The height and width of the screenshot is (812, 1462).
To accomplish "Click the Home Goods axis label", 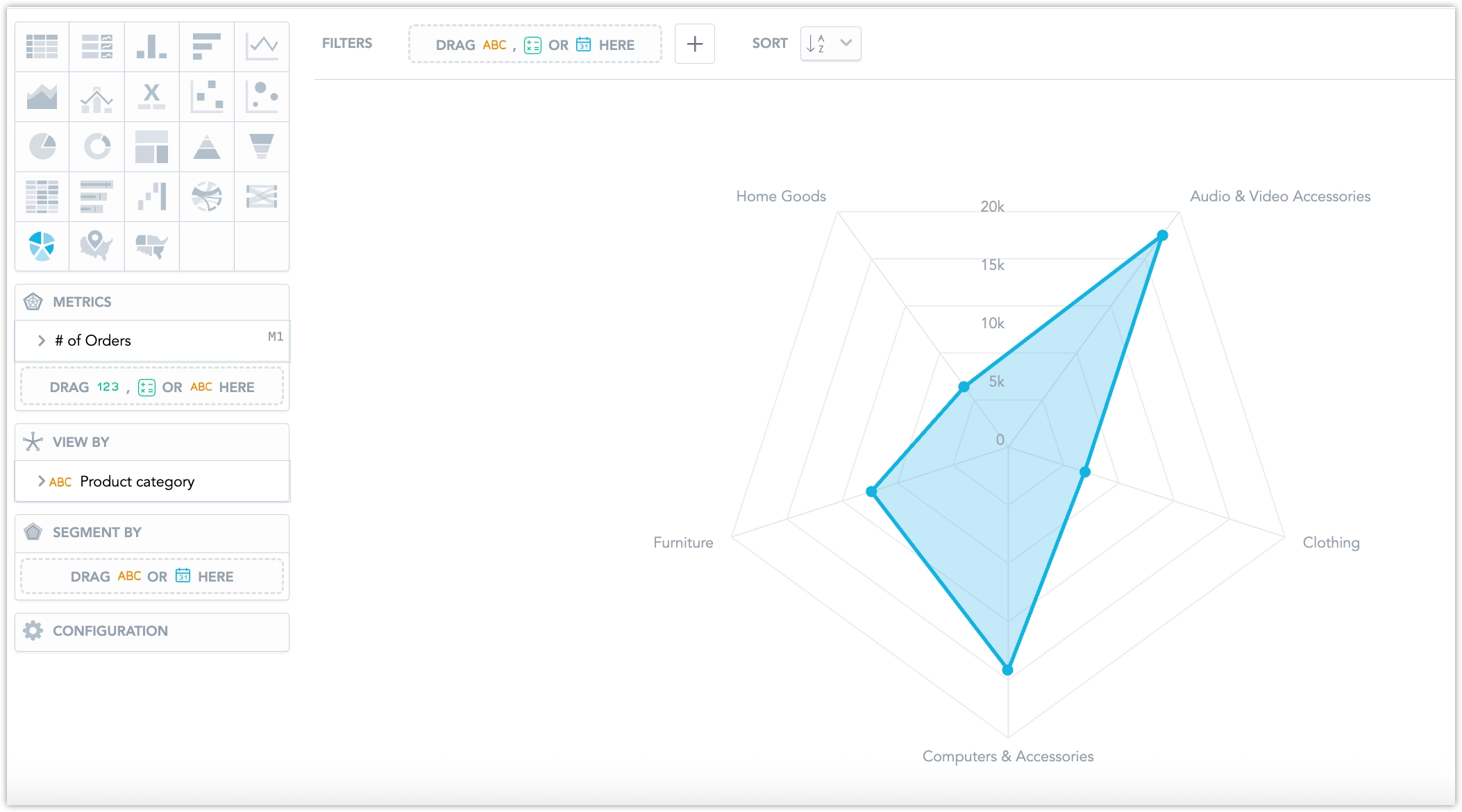I will [781, 196].
